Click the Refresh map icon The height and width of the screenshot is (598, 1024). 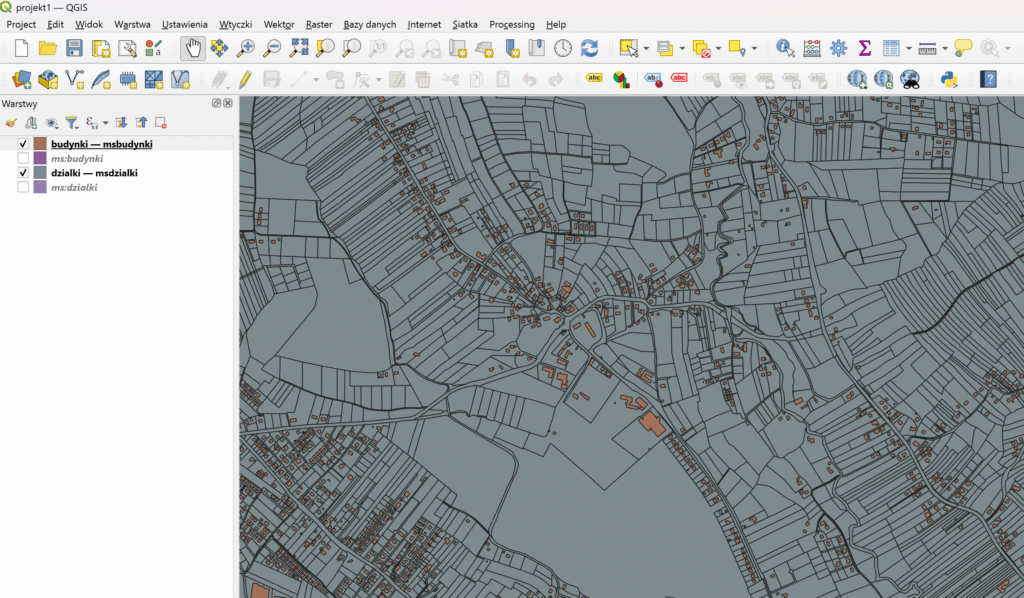click(589, 47)
